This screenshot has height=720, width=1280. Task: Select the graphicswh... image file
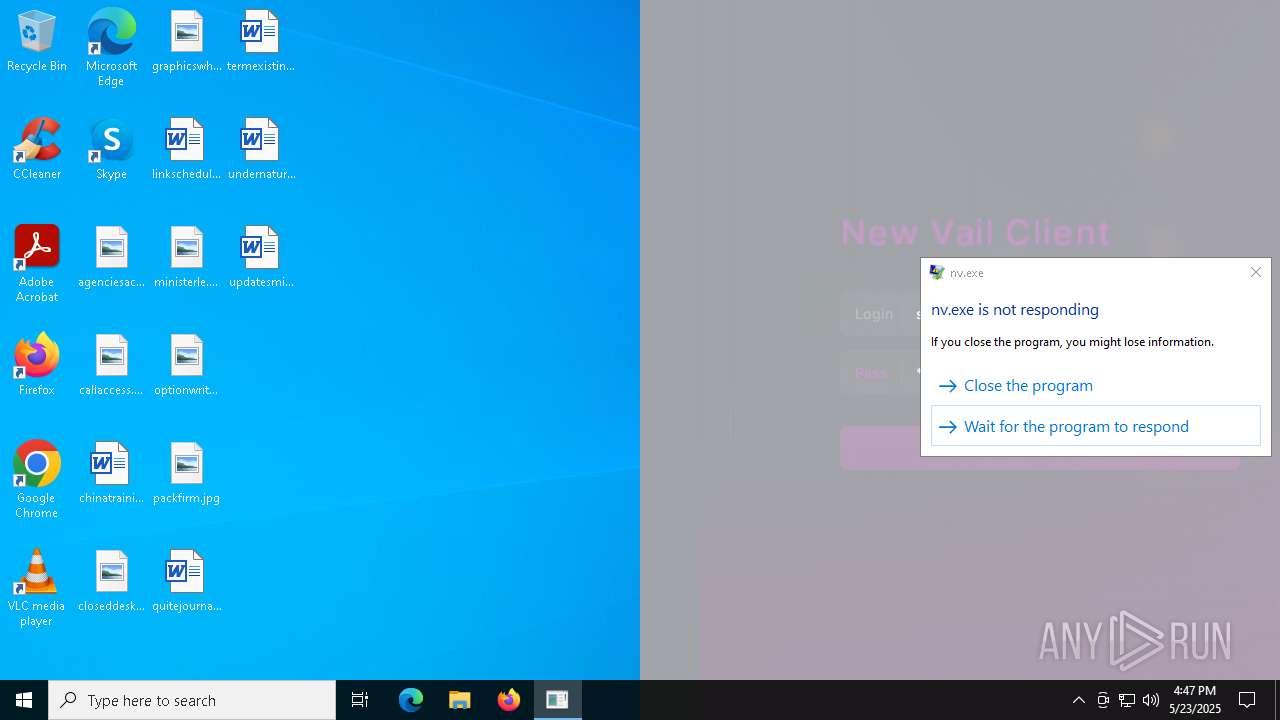(x=186, y=42)
